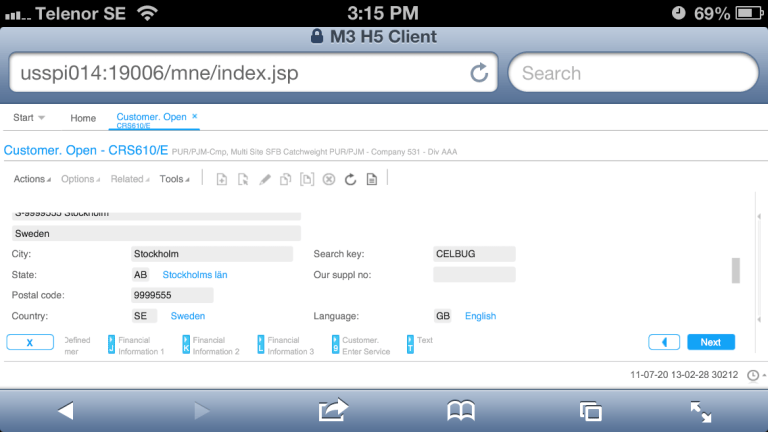Open the Share action in the browser bar
The height and width of the screenshot is (432, 768).
[x=333, y=409]
